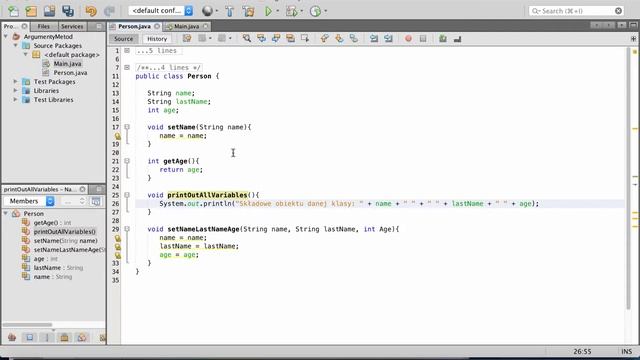
Task: Click the New File toolbar icon
Action: [x=13, y=11]
